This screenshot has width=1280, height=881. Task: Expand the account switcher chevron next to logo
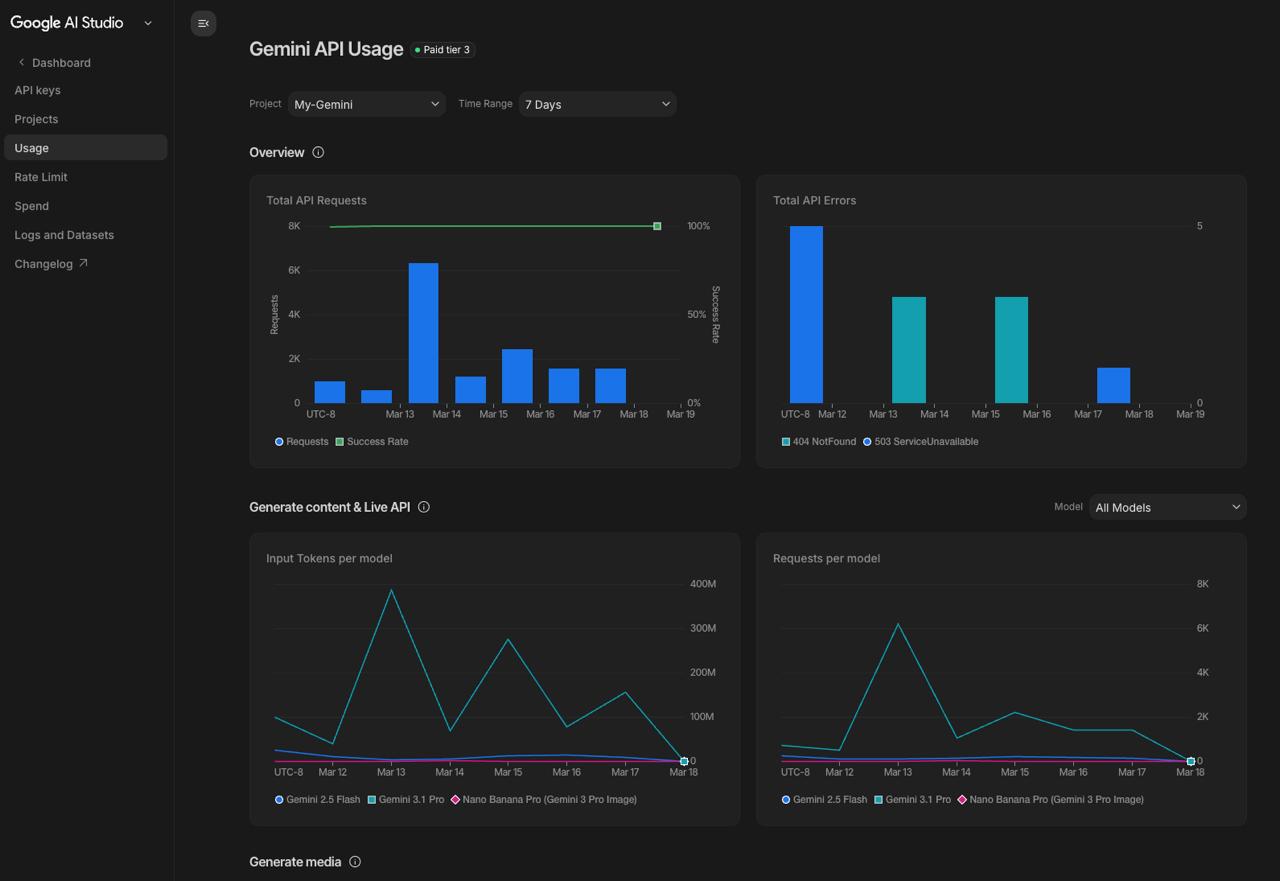point(148,23)
